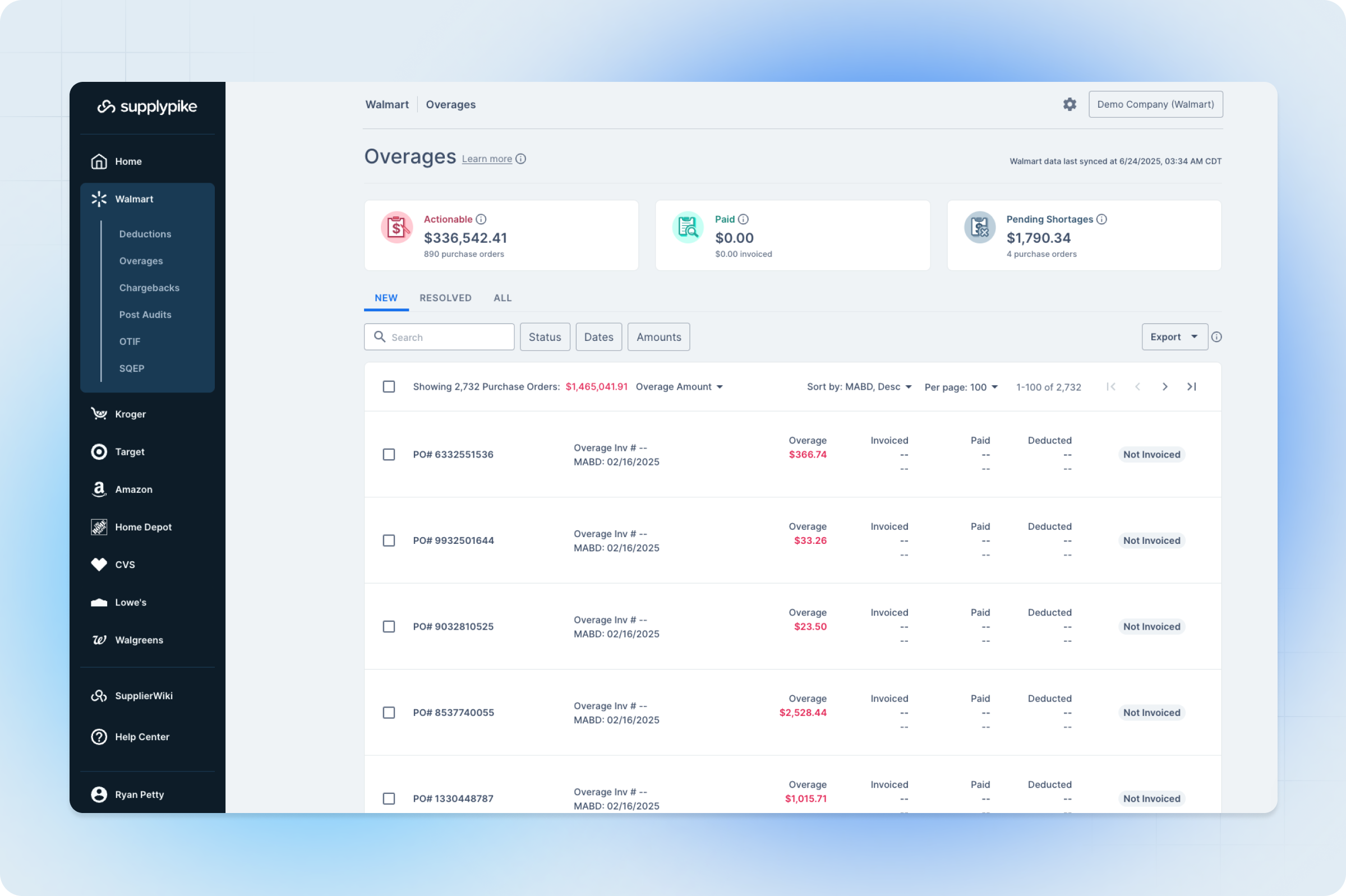This screenshot has width=1346, height=896.
Task: Click the Walmart spark icon
Action: pos(99,199)
